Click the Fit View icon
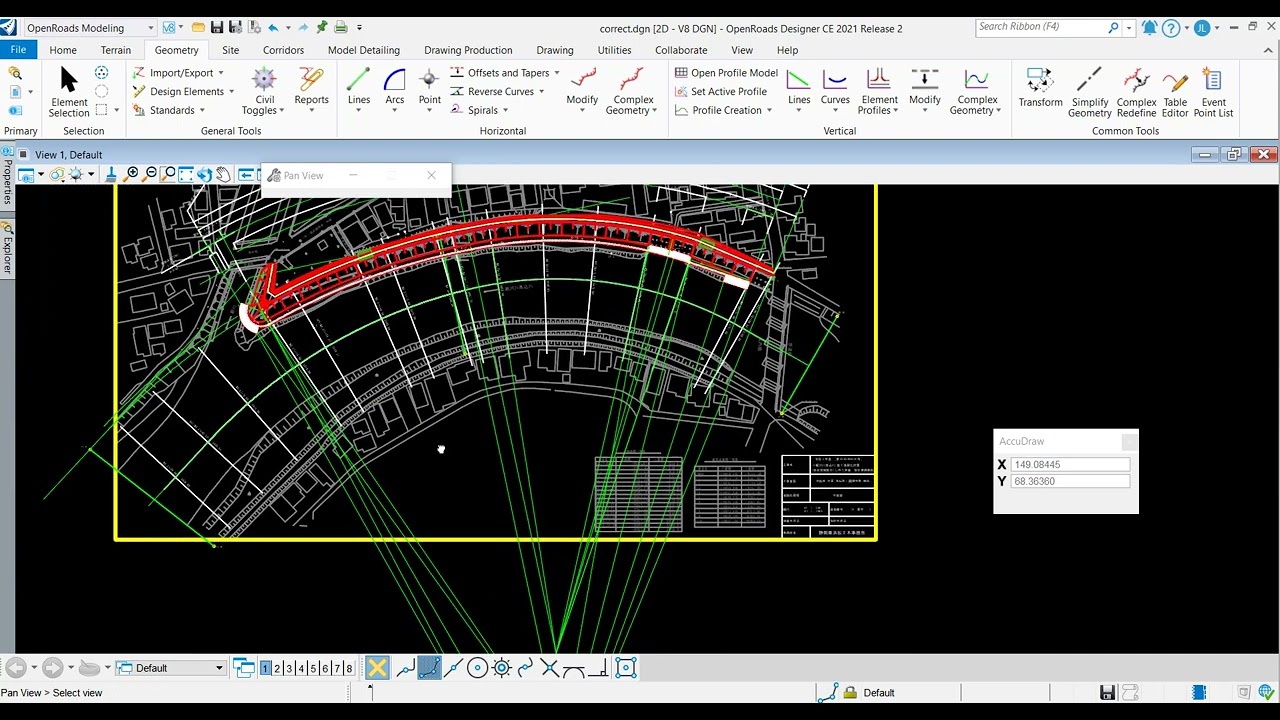This screenshot has width=1280, height=720. (x=186, y=175)
